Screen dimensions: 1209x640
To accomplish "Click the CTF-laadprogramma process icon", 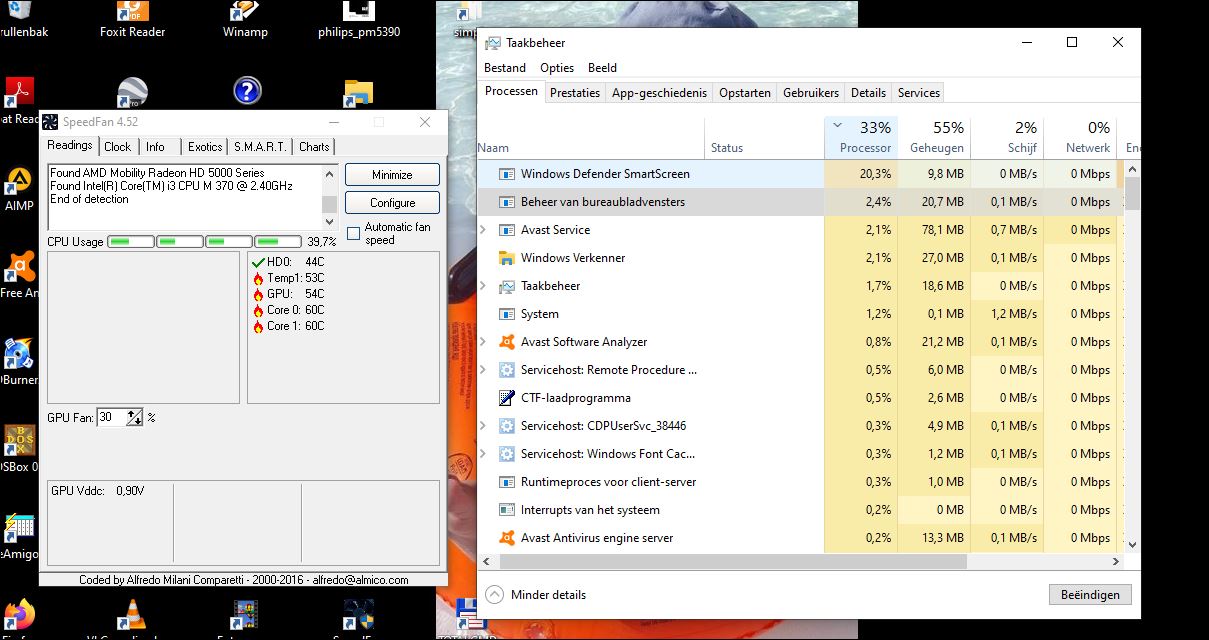I will tap(506, 398).
